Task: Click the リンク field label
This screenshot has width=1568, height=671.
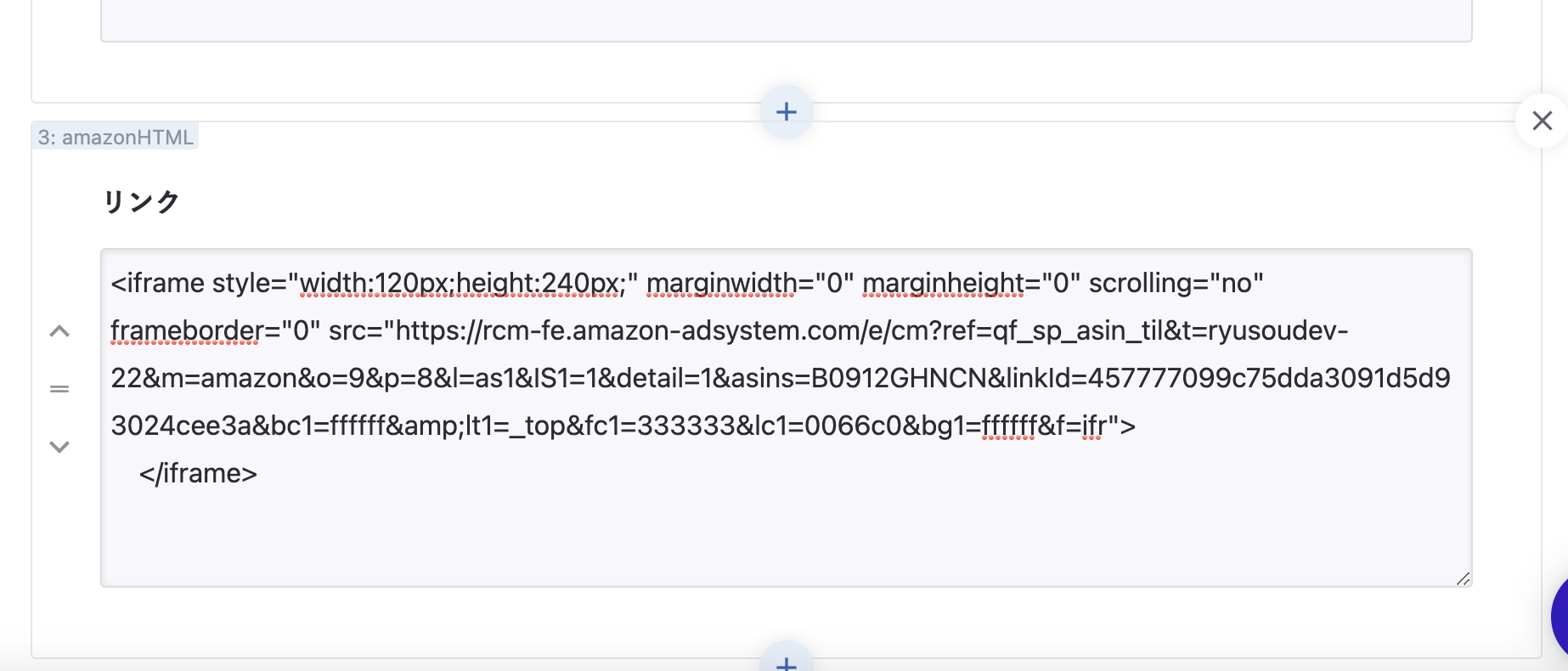Action: [141, 202]
